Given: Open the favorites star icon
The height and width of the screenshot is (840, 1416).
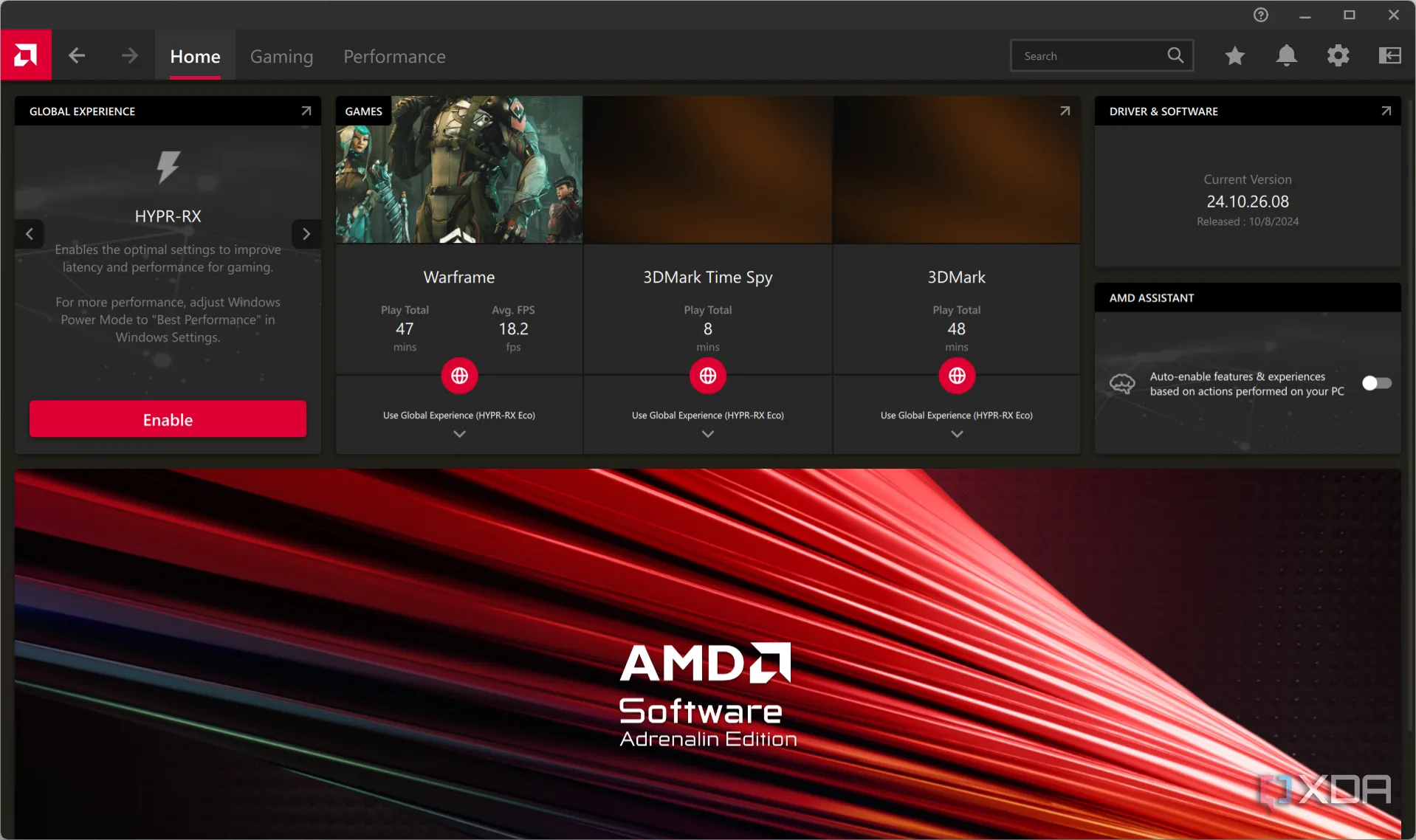Looking at the screenshot, I should tap(1234, 56).
